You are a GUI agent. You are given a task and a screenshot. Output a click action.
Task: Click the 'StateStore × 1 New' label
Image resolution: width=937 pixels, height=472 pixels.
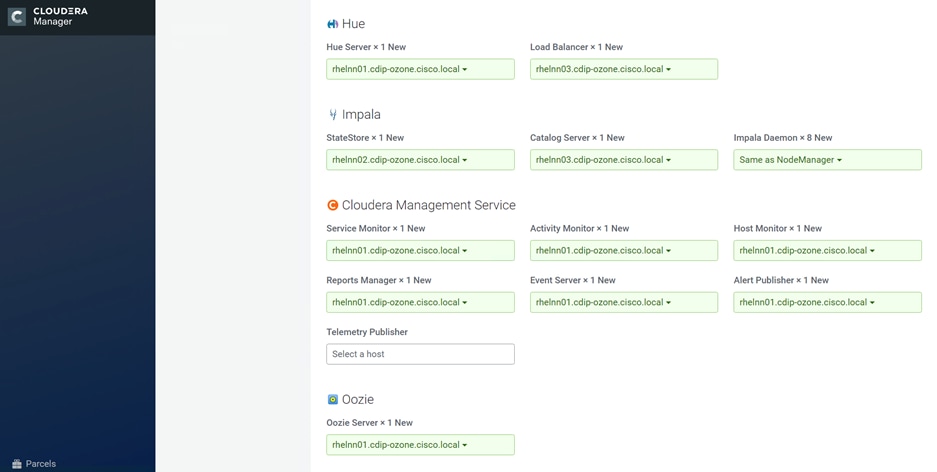pos(365,137)
